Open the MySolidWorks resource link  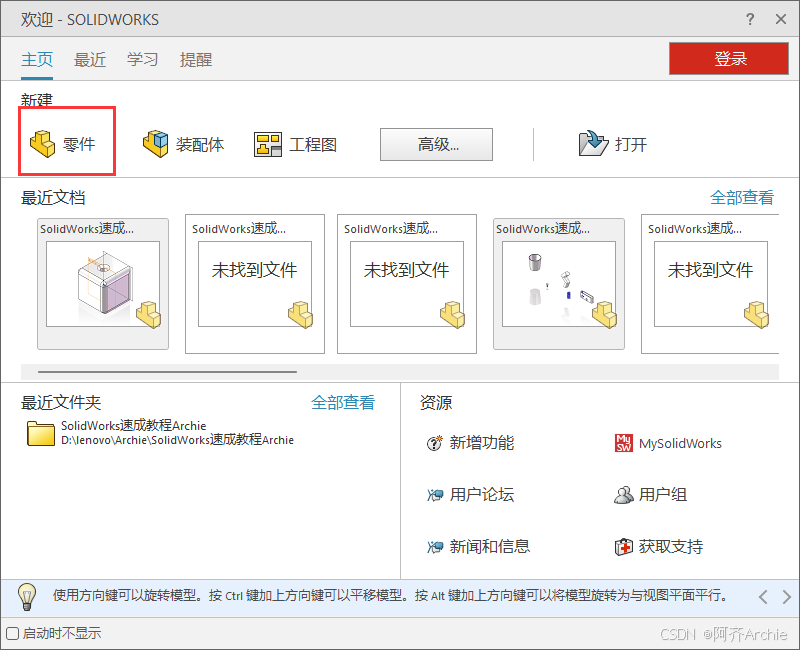pyautogui.click(x=668, y=443)
